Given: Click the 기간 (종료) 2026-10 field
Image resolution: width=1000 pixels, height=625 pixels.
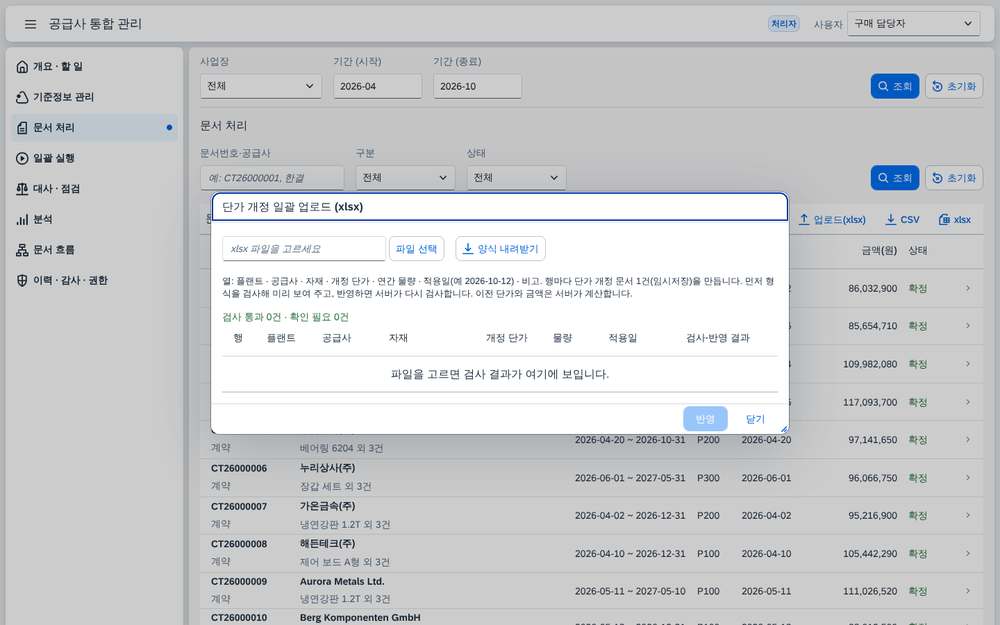Looking at the screenshot, I should [477, 86].
